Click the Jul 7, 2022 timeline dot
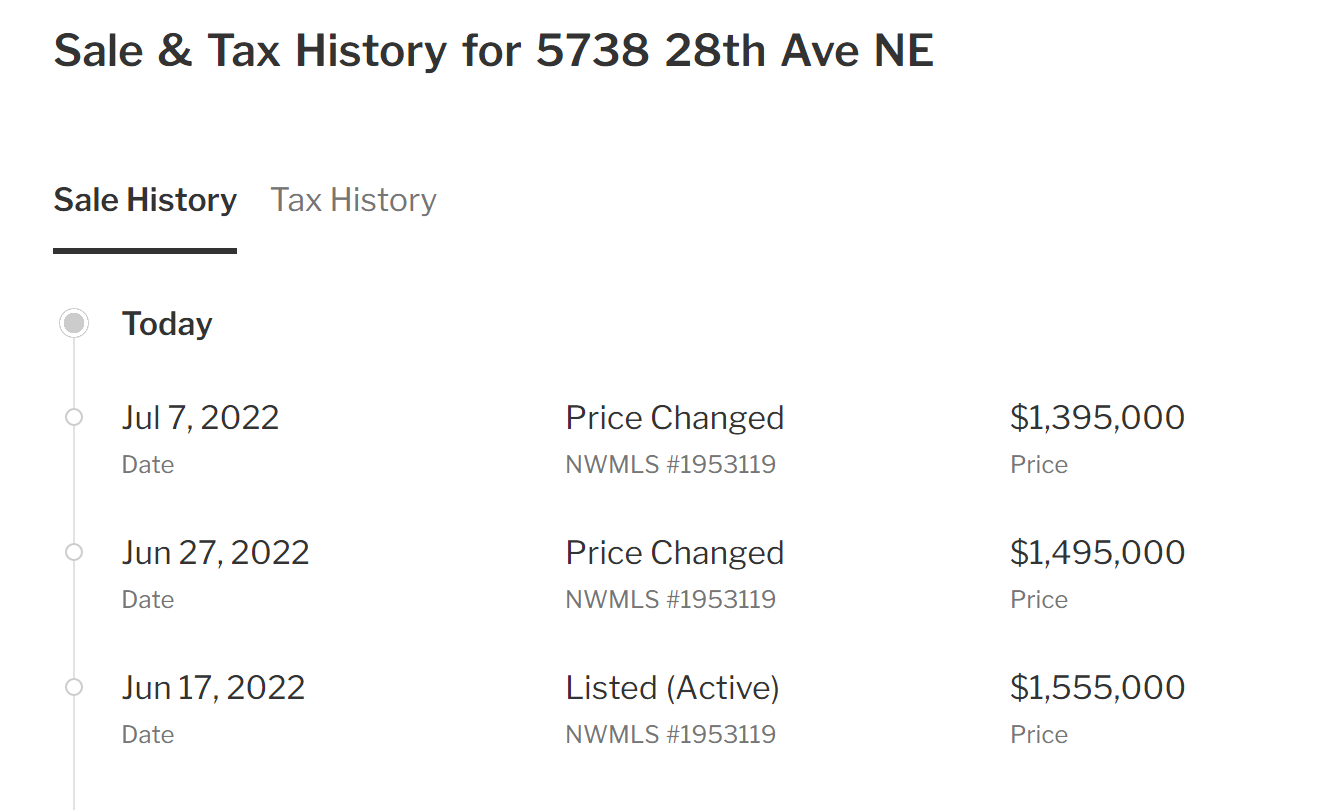This screenshot has height=810, width=1320. pos(73,417)
